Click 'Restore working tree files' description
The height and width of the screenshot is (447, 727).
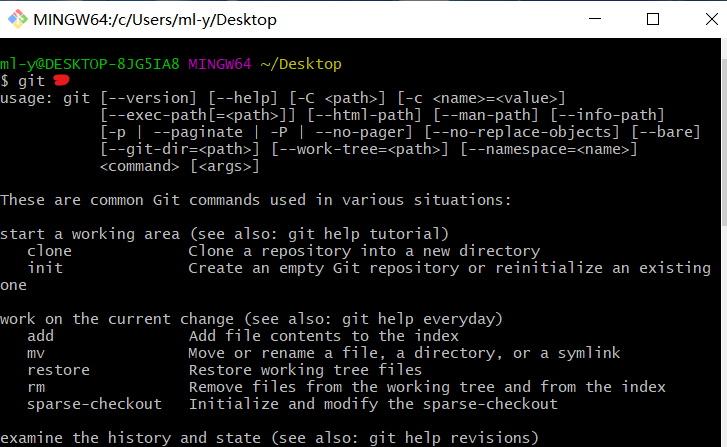click(305, 370)
